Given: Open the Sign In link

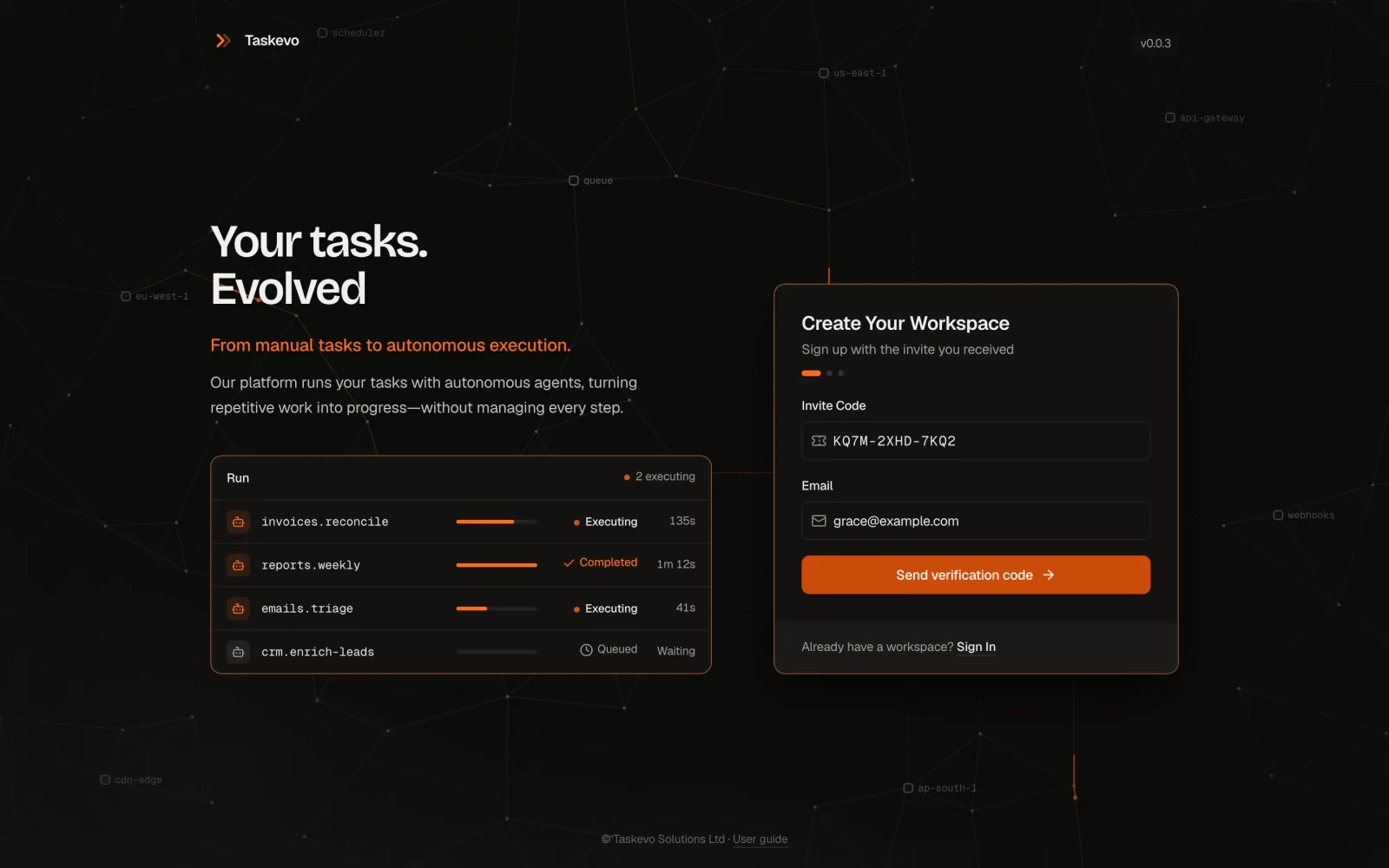Looking at the screenshot, I should tap(976, 647).
